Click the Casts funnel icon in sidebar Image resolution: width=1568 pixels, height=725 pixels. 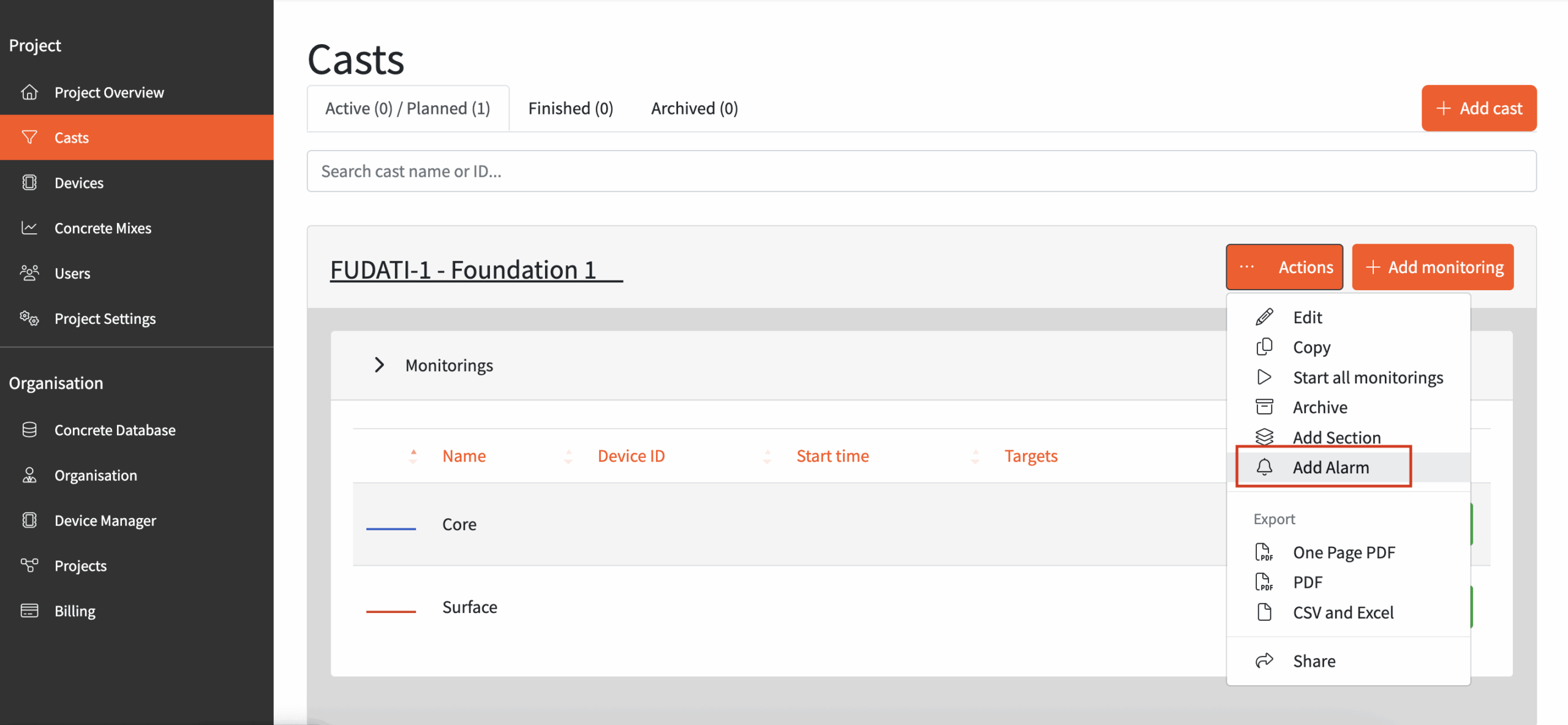(x=29, y=137)
